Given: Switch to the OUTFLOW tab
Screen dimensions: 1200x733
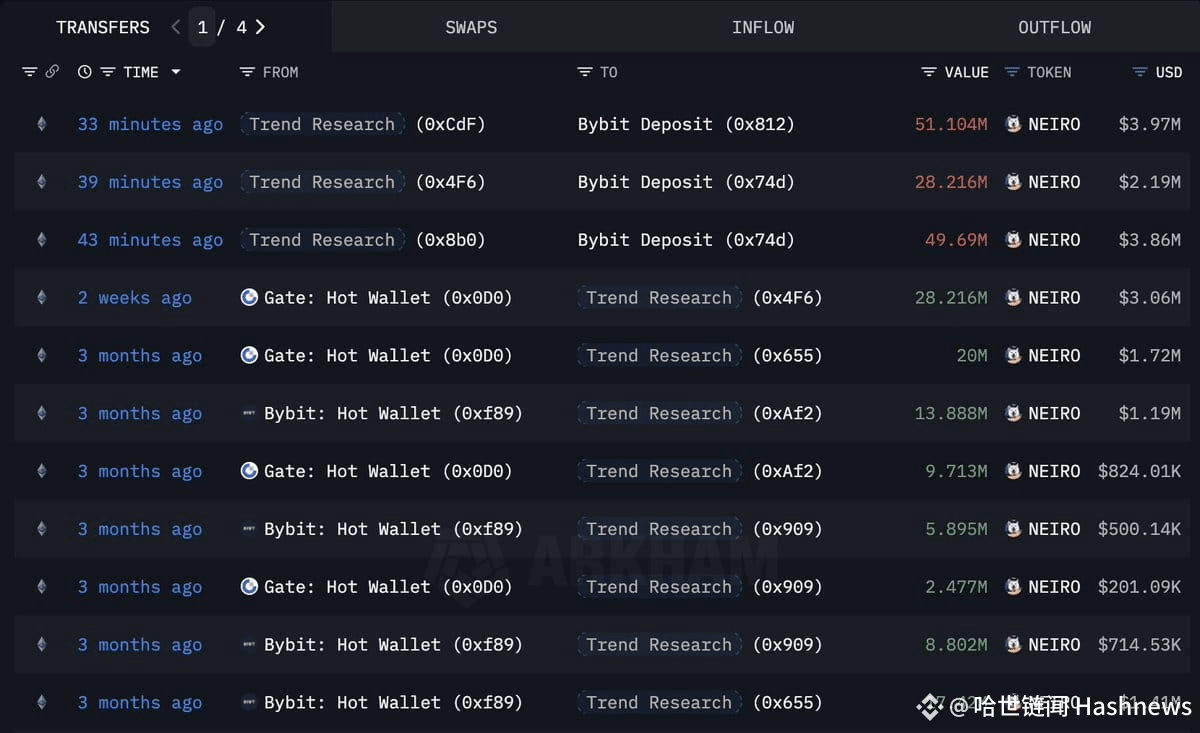Looking at the screenshot, I should pyautogui.click(x=1055, y=27).
